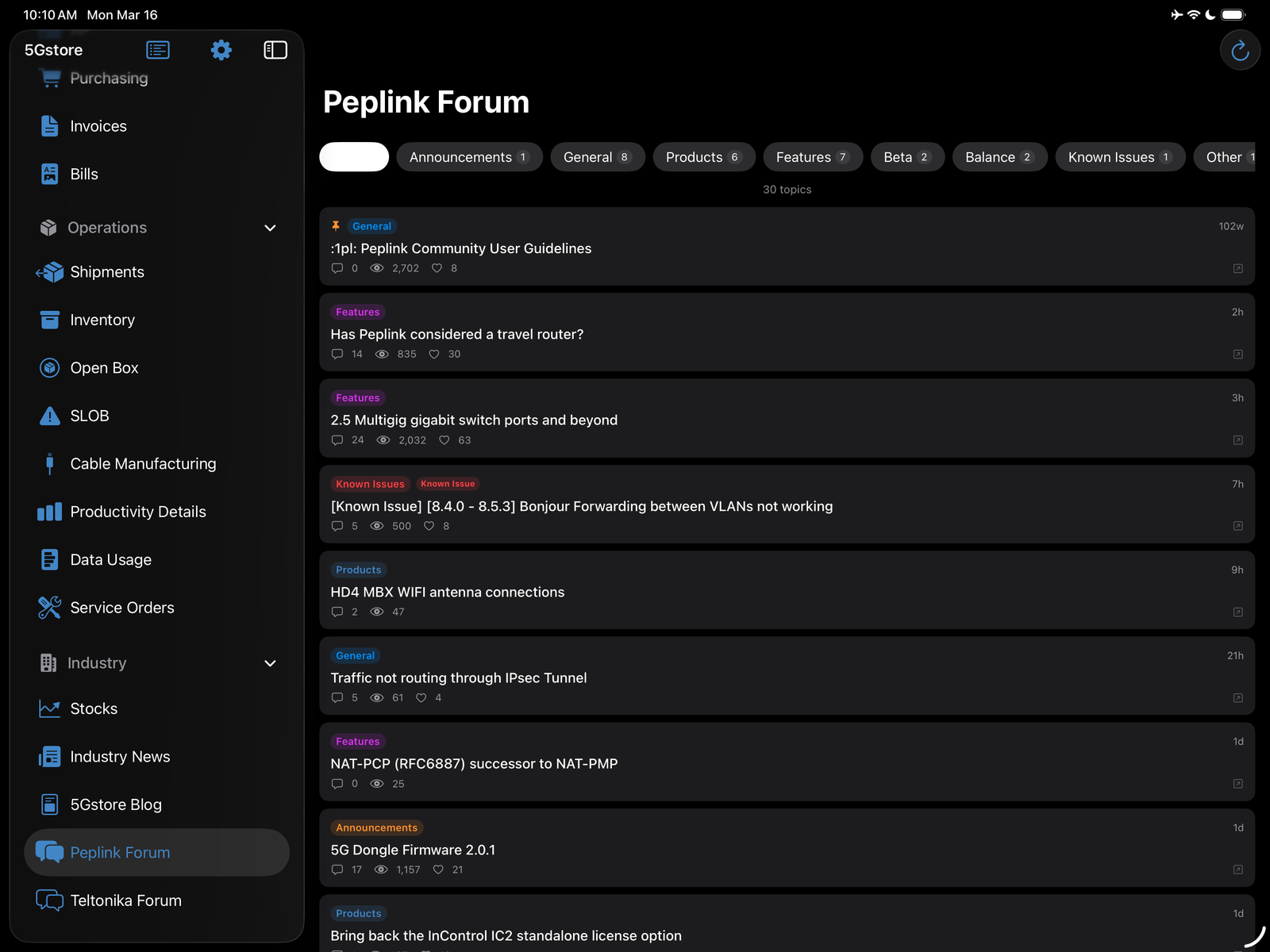The width and height of the screenshot is (1270, 952).
Task: Collapse the Industry group
Action: (270, 663)
